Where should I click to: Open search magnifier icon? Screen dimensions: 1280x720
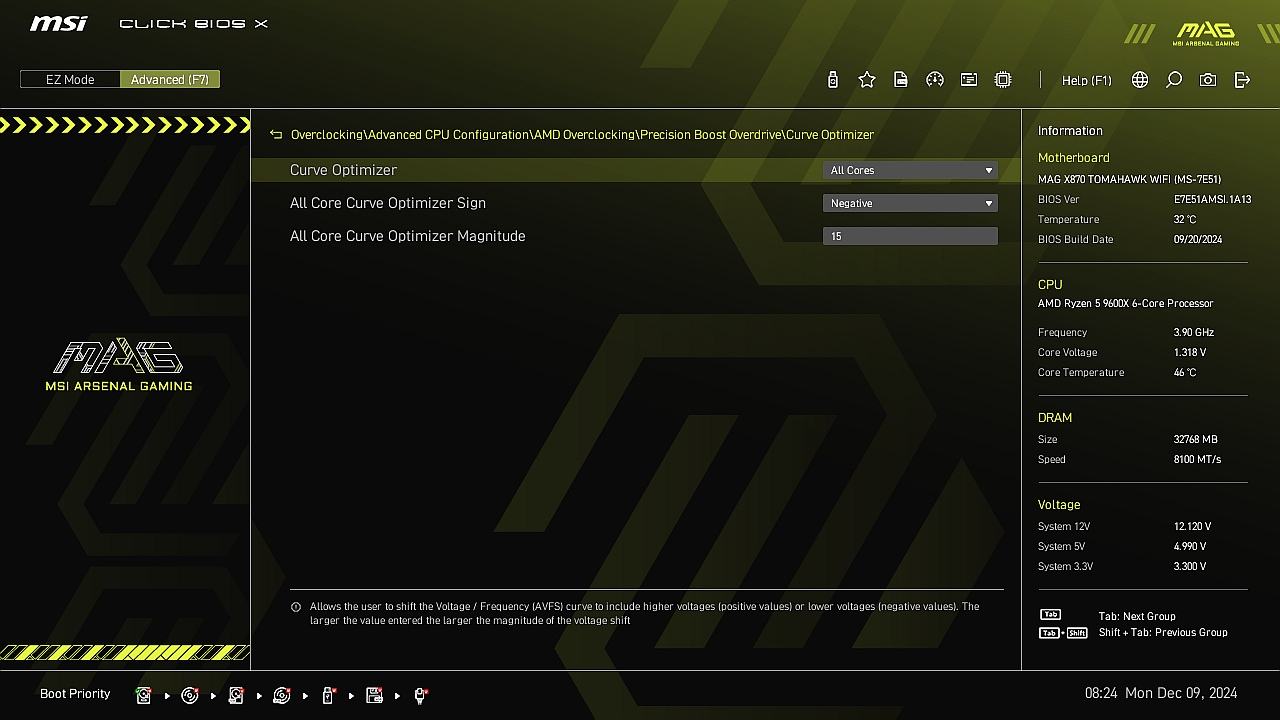pyautogui.click(x=1174, y=80)
